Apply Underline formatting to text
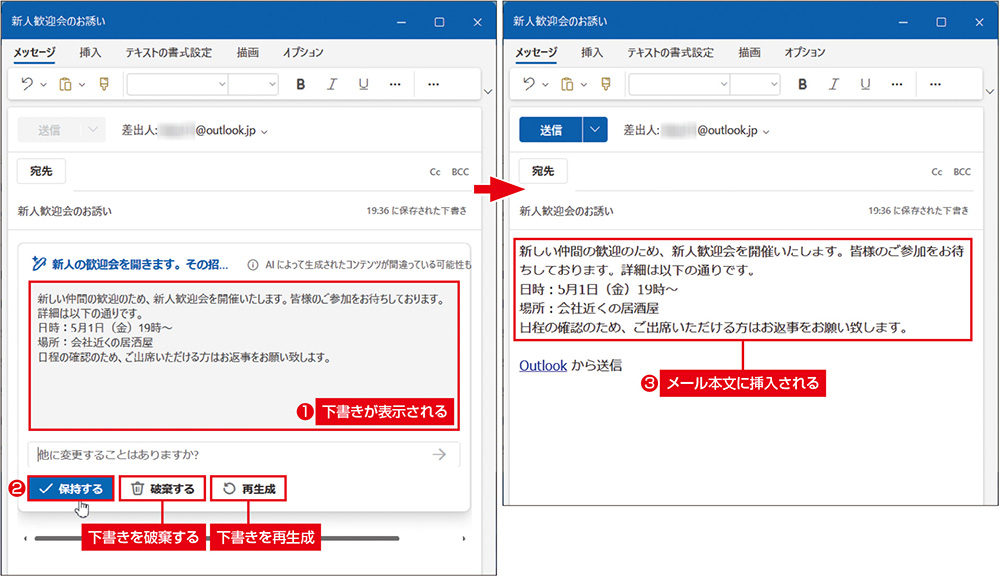 364,84
